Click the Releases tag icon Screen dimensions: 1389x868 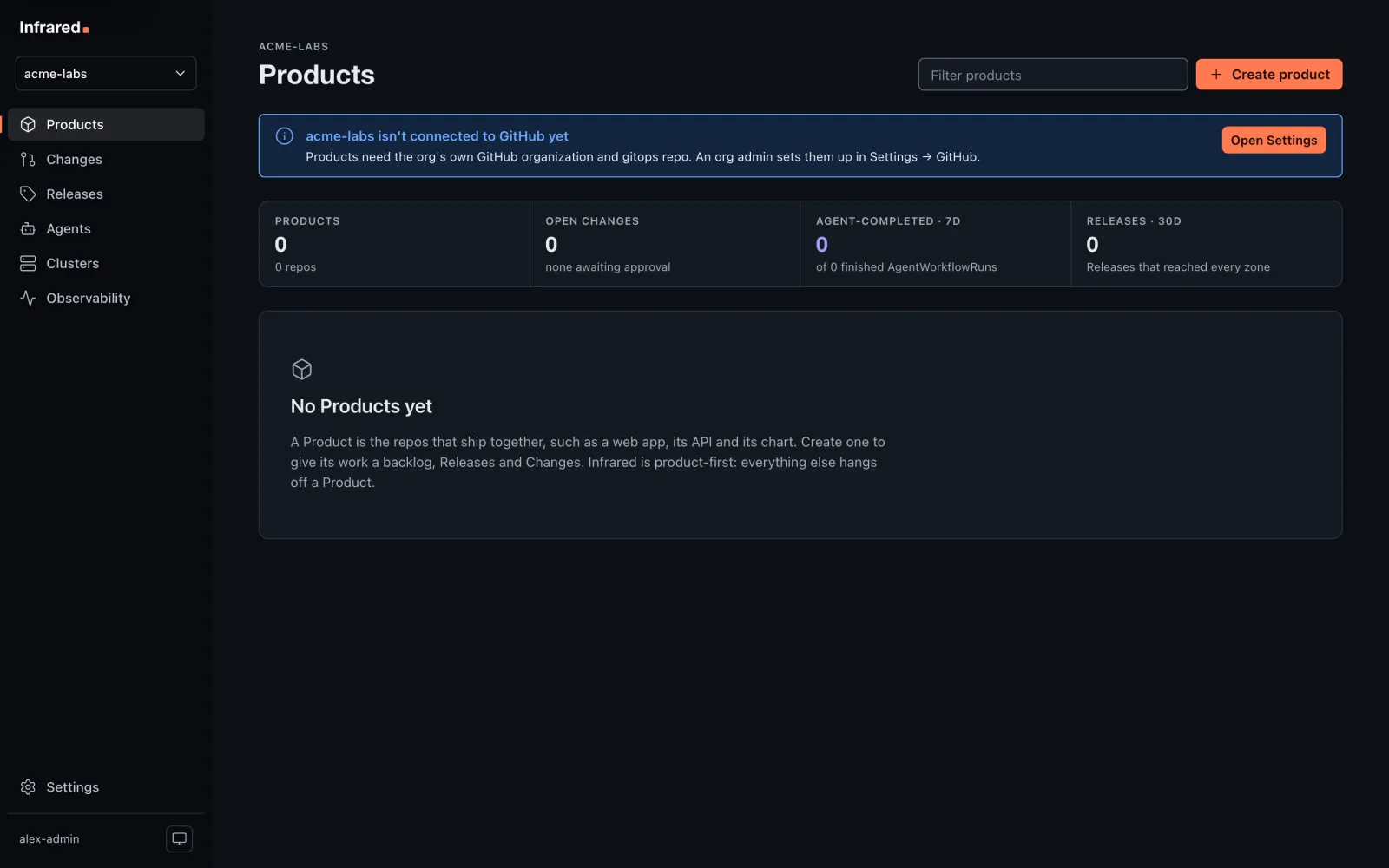point(28,194)
